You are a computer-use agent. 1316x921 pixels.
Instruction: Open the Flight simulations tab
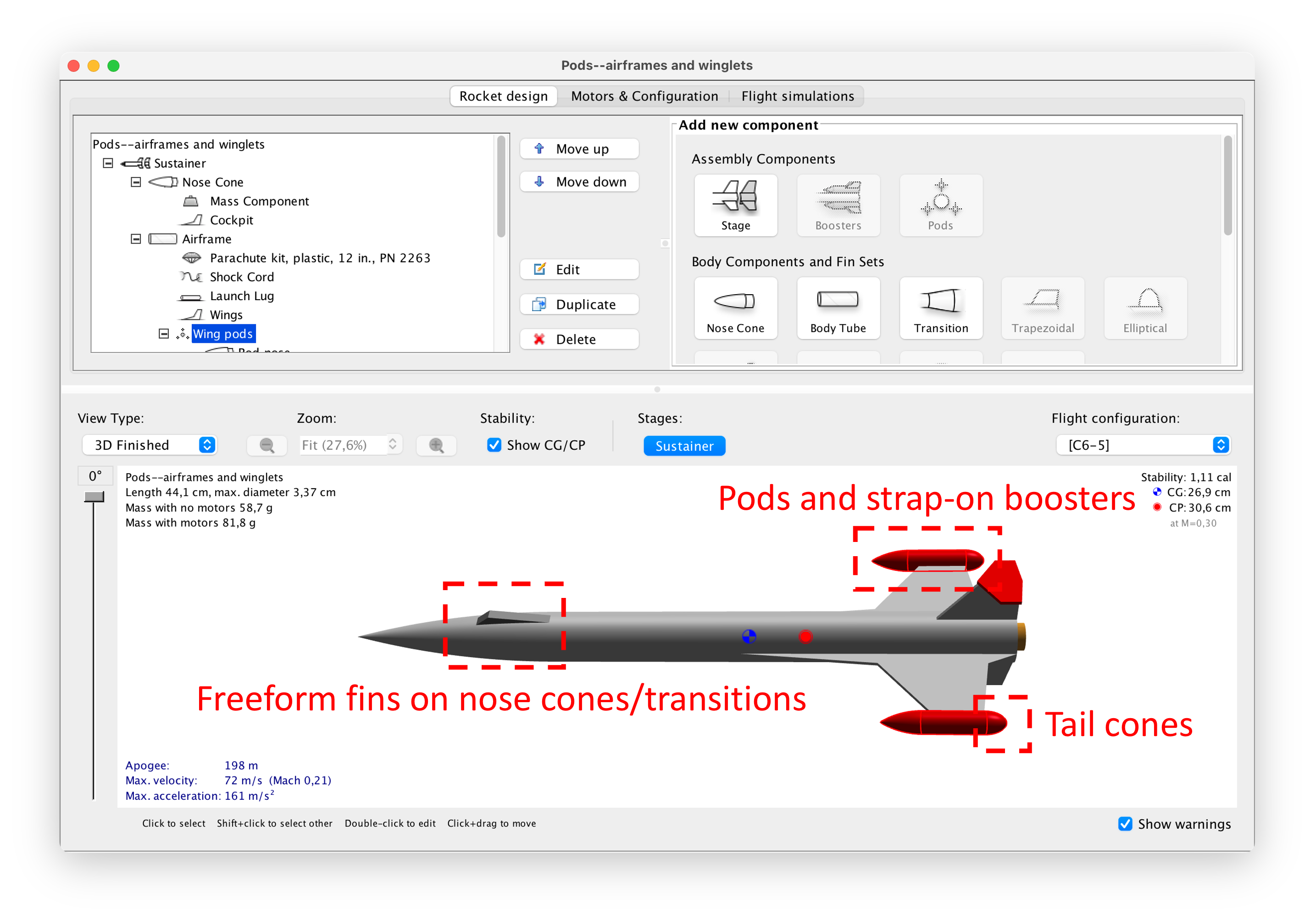pos(797,96)
